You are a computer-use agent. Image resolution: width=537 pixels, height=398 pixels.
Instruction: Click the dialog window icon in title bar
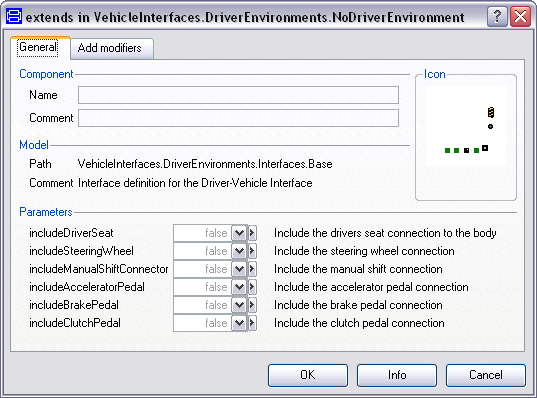tap(14, 16)
